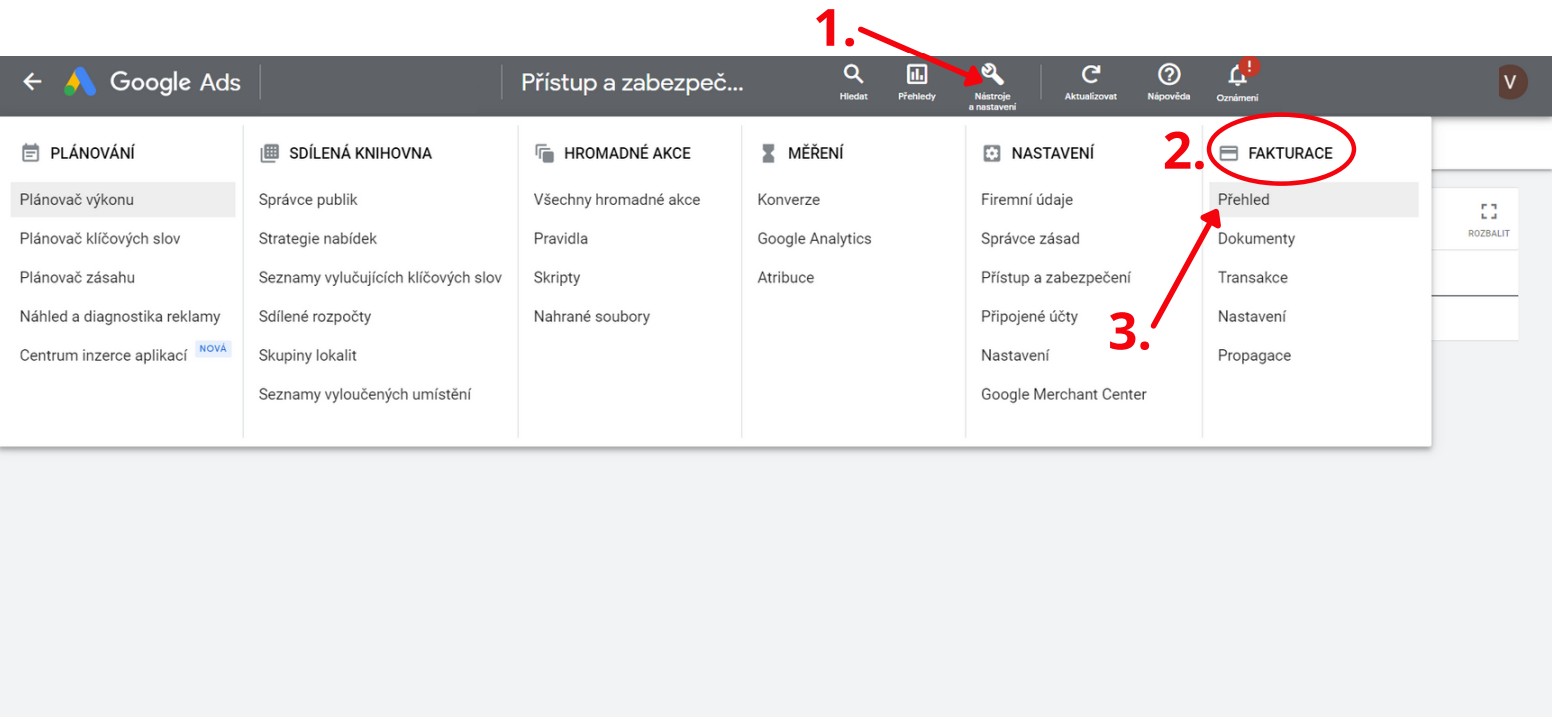Viewport: 1552px width, 720px height.
Task: Open Plánovač klíčových slov
Action: click(100, 238)
